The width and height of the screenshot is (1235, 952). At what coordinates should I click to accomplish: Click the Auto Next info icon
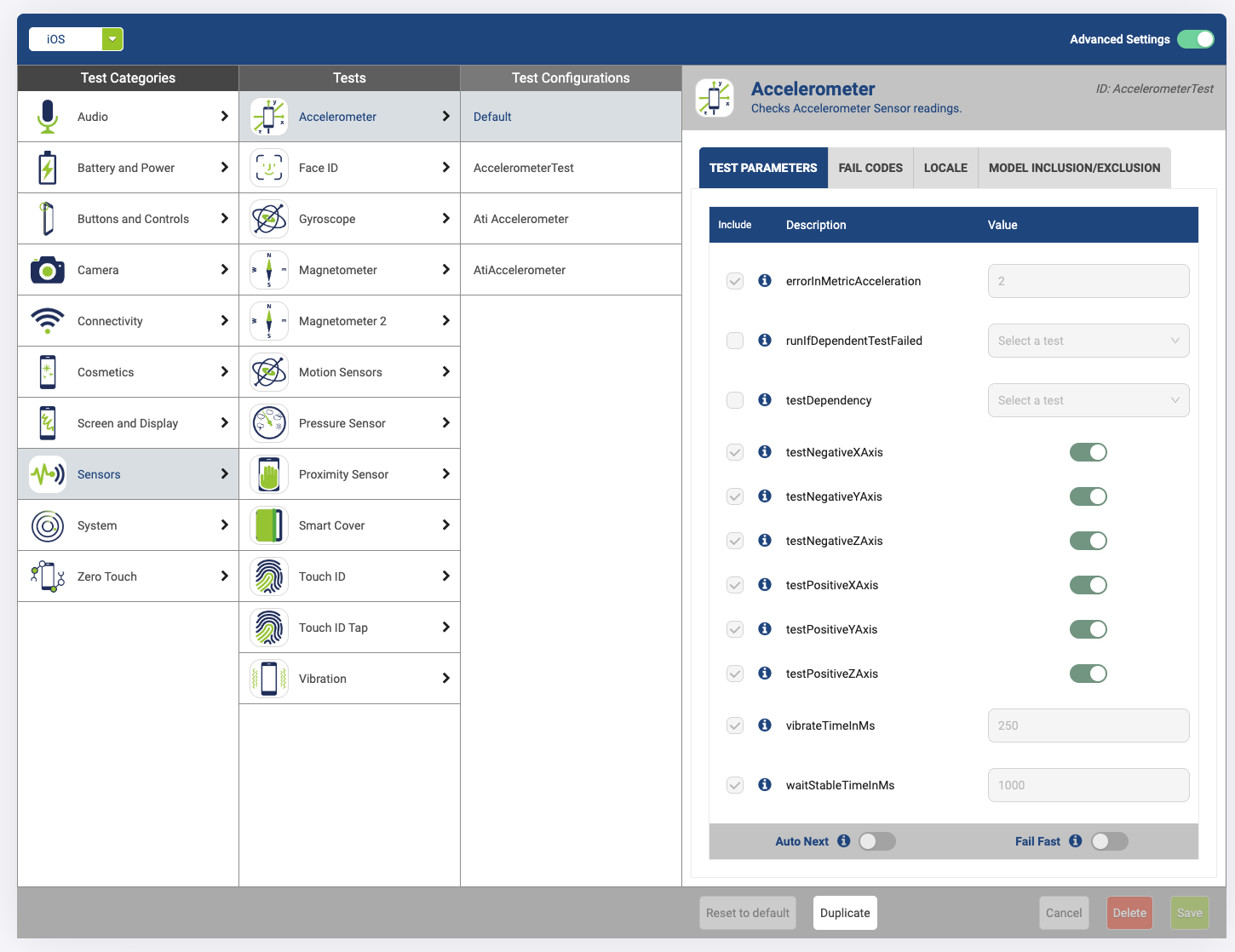coord(844,840)
